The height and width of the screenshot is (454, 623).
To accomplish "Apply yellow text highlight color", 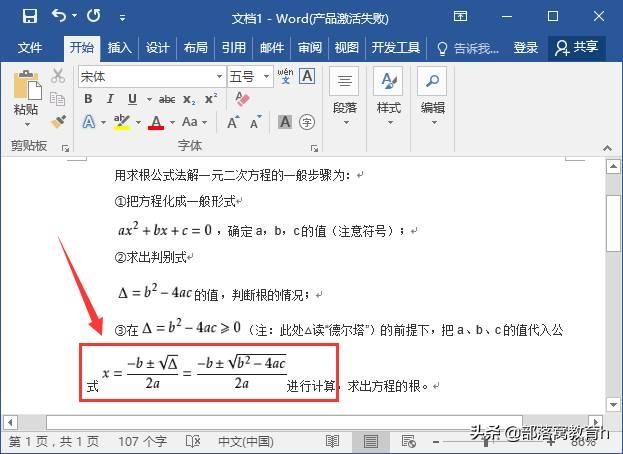I will click(x=122, y=122).
